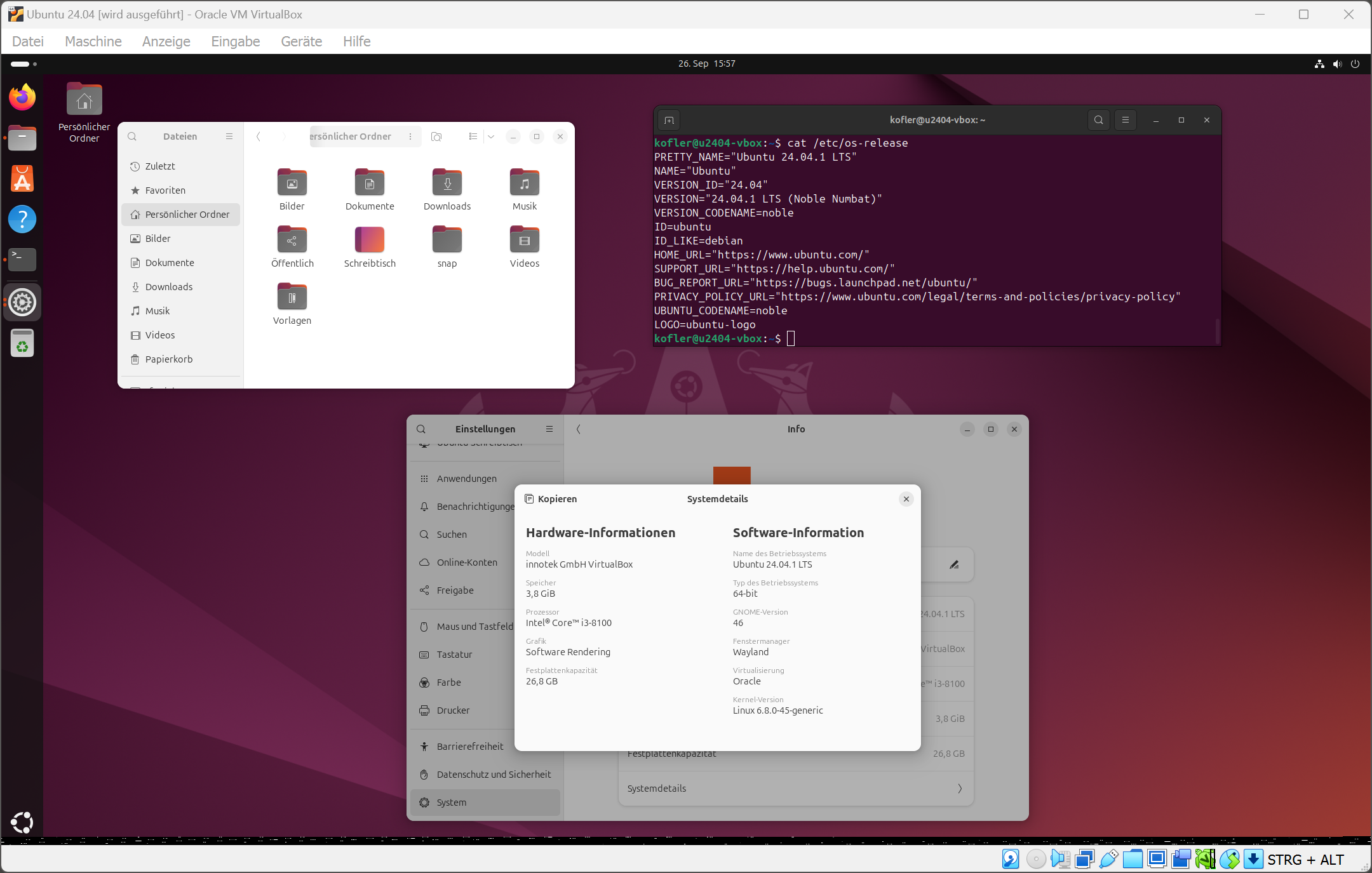Select Favoriten in Dateien sidebar
Image resolution: width=1372 pixels, height=873 pixels.
point(180,190)
